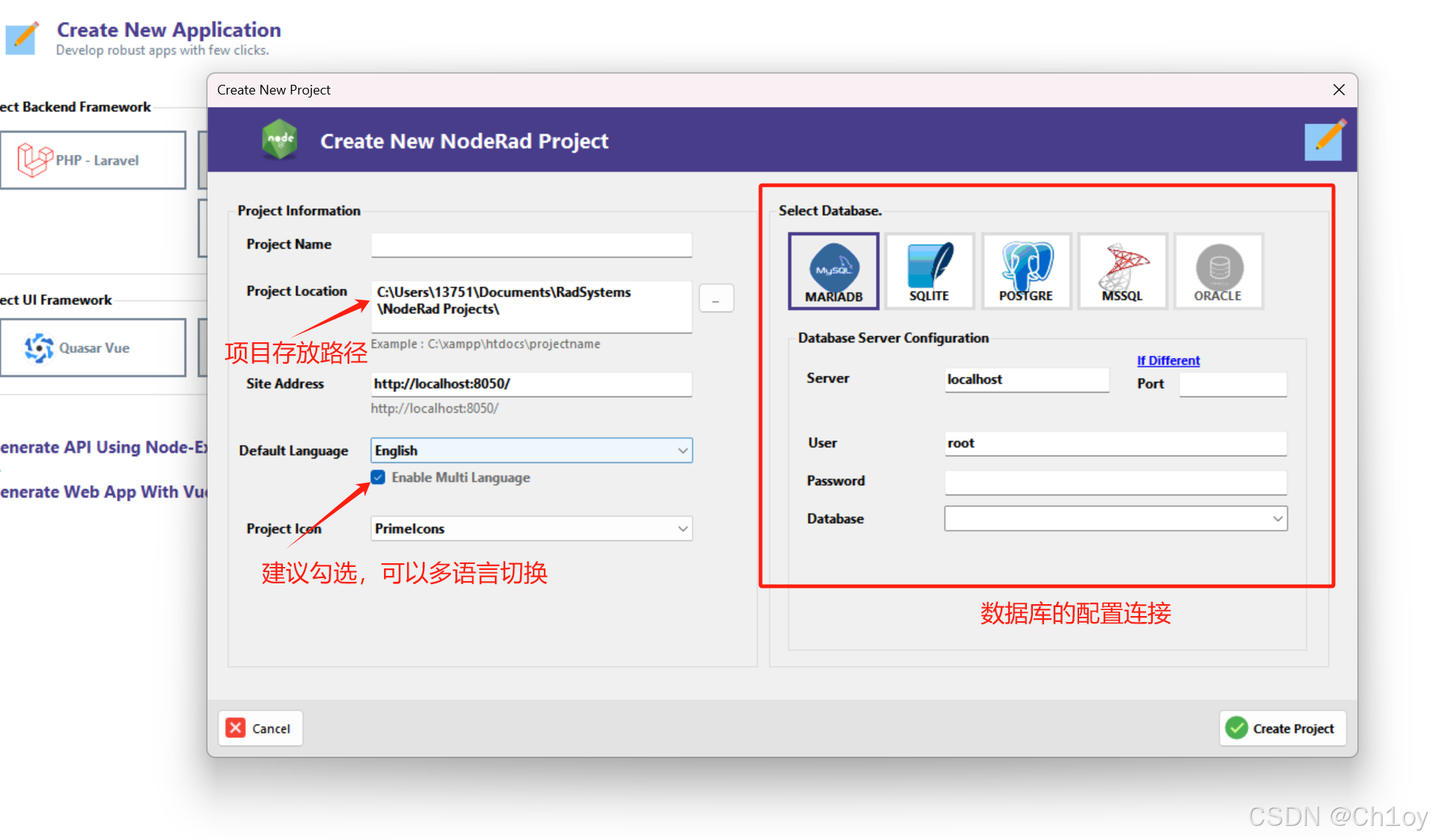Click the User input field
The height and width of the screenshot is (840, 1431).
(x=1115, y=443)
